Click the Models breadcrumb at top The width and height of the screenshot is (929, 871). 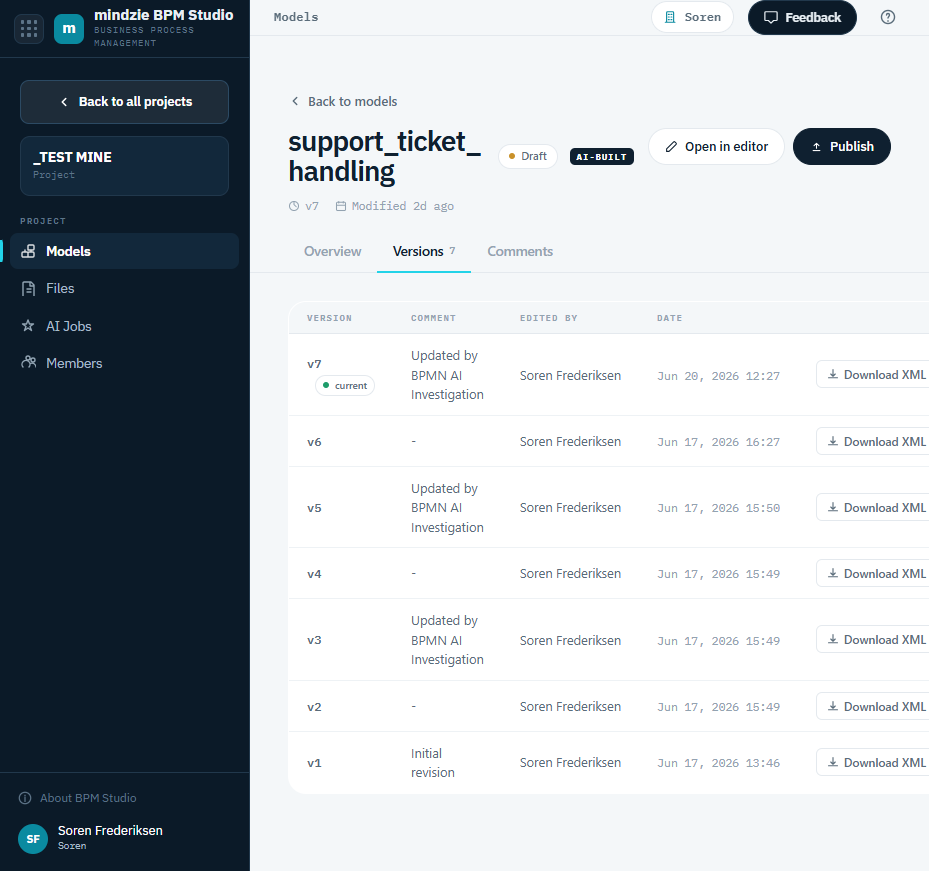click(x=296, y=17)
